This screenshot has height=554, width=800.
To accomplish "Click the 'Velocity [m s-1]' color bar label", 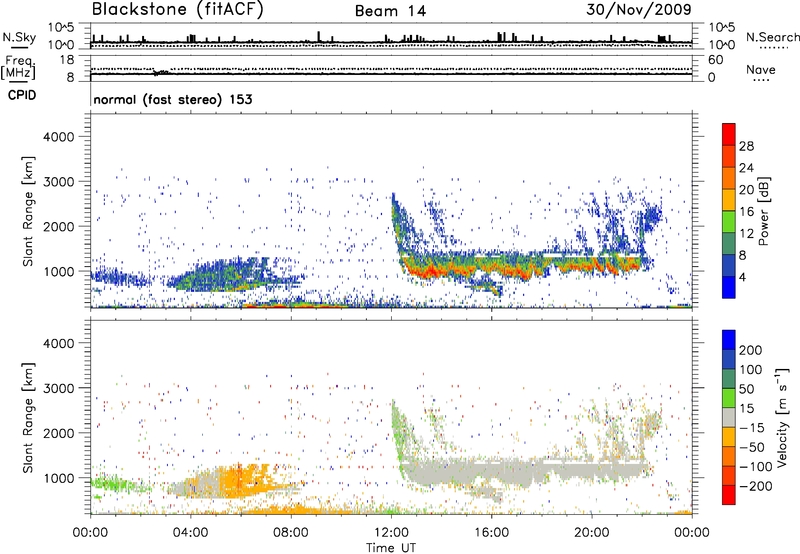I will click(x=781, y=417).
